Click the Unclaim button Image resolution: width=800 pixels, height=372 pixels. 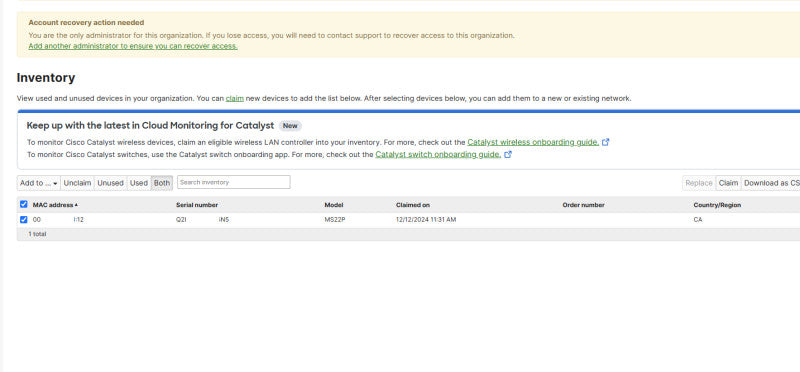point(78,183)
